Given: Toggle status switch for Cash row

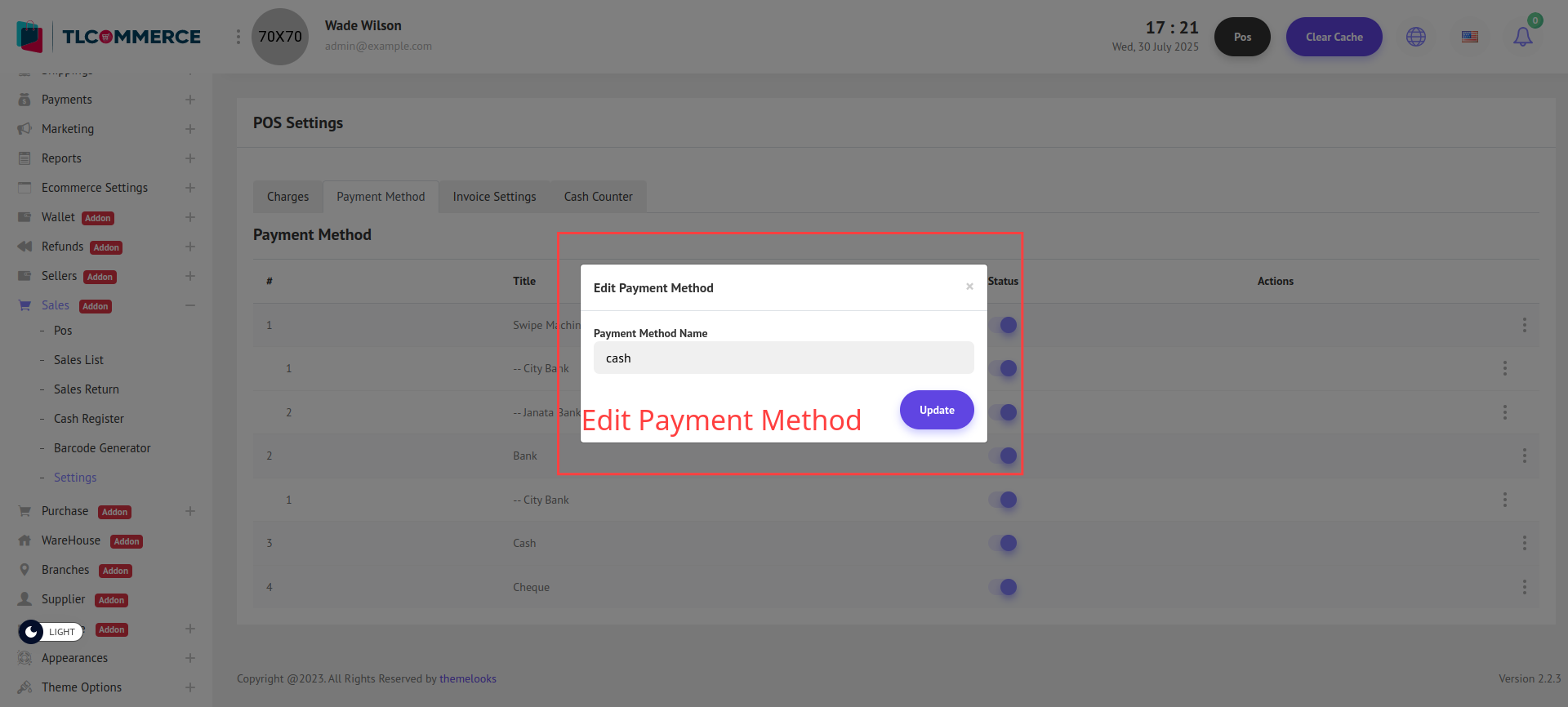Looking at the screenshot, I should (x=1003, y=543).
